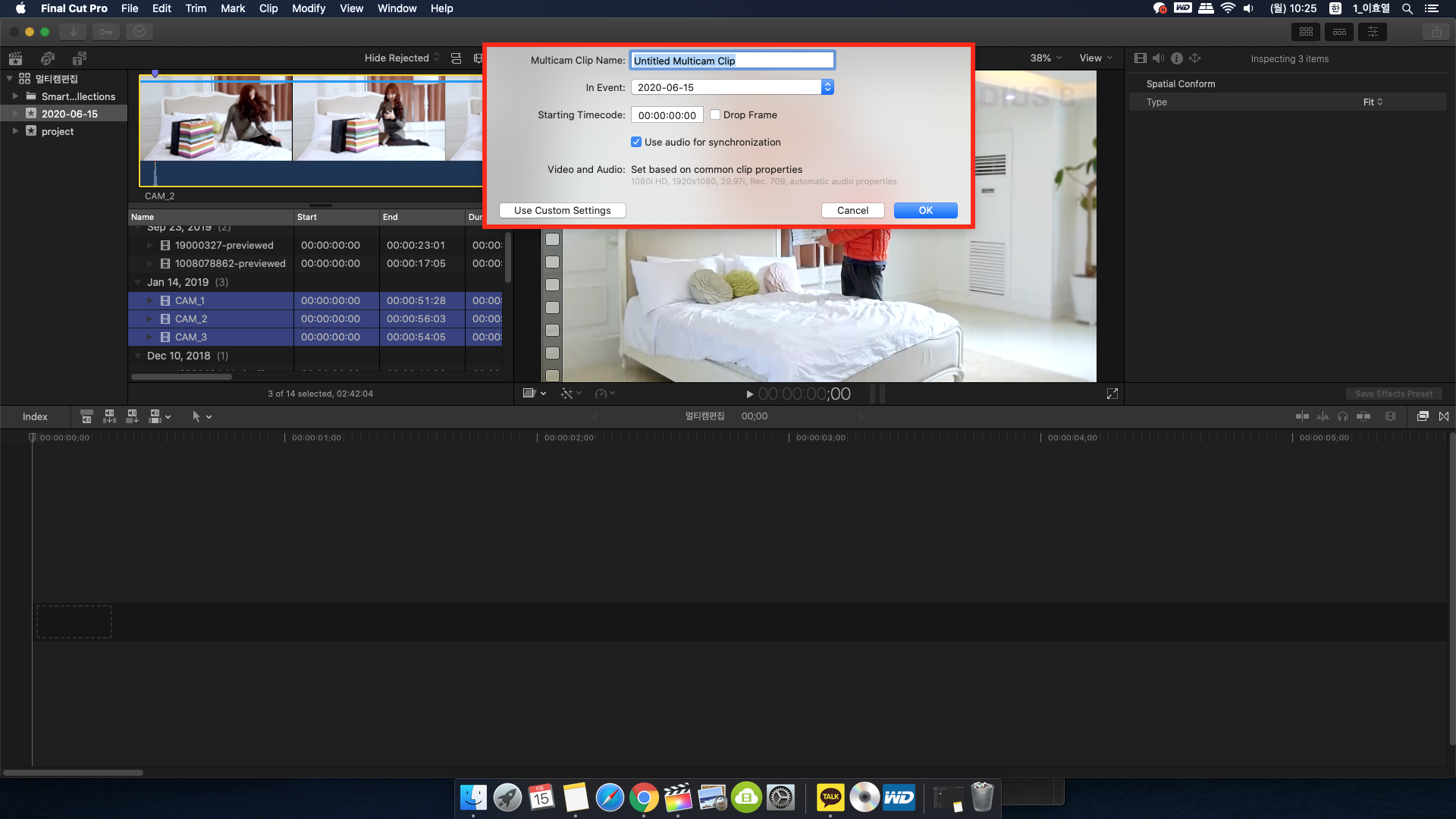The width and height of the screenshot is (1456, 819).
Task: Enable the Drop Frame checkbox
Action: click(x=715, y=115)
